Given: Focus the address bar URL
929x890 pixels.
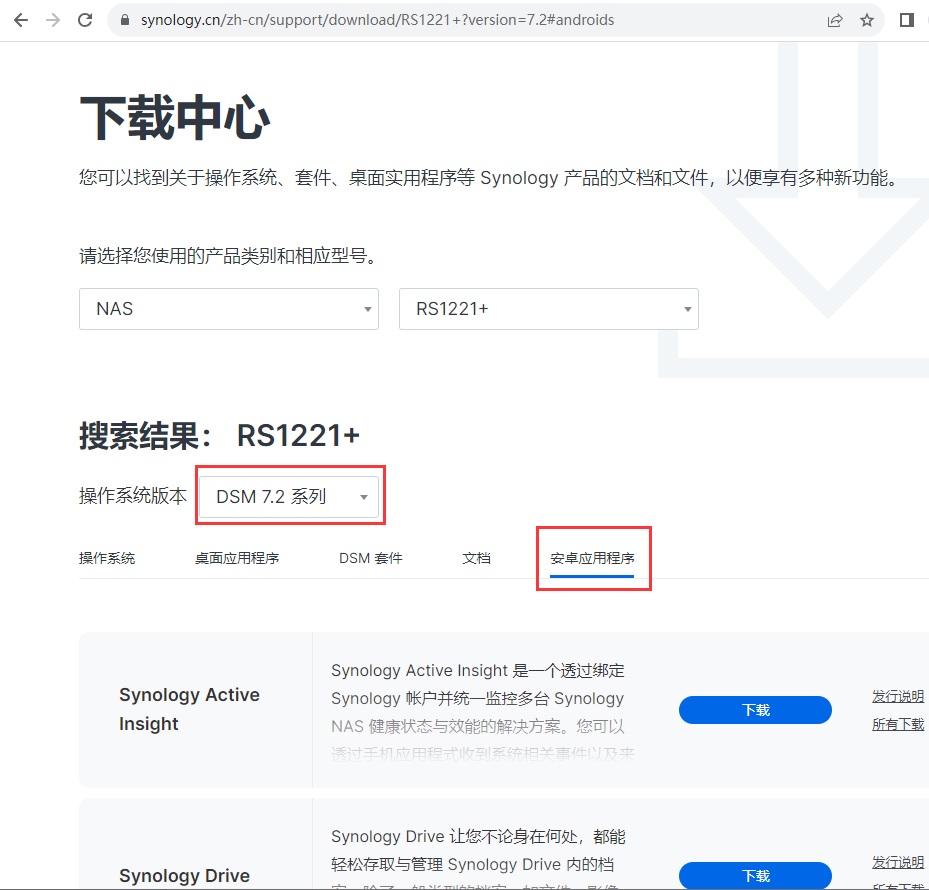Looking at the screenshot, I should [x=377, y=20].
